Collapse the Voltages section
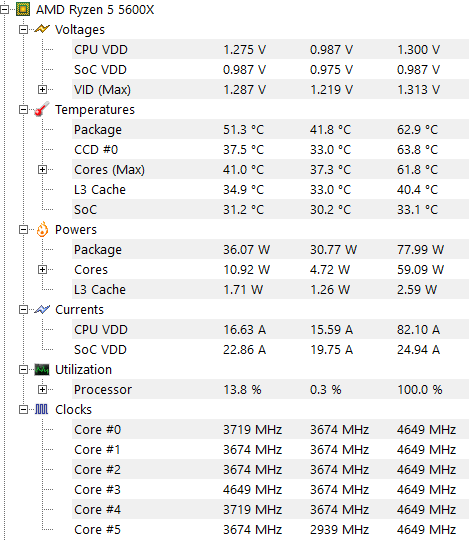This screenshot has height=541, width=469. (23, 30)
